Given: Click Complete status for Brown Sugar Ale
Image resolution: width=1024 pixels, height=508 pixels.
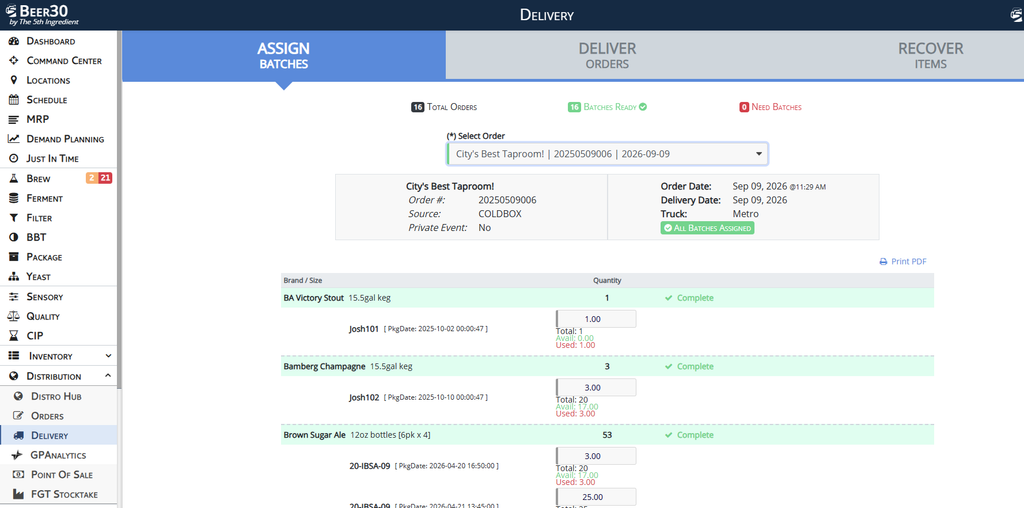Looking at the screenshot, I should coord(689,435).
